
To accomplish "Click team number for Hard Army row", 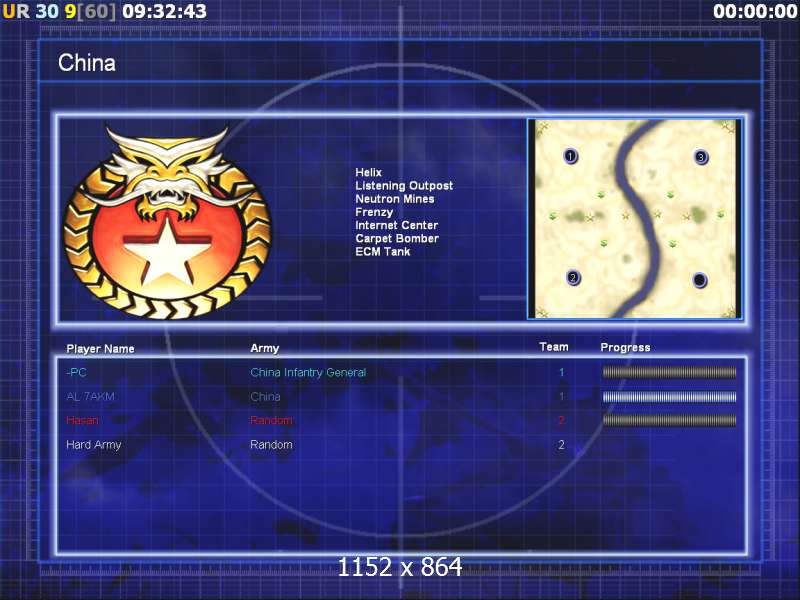I will coord(561,445).
